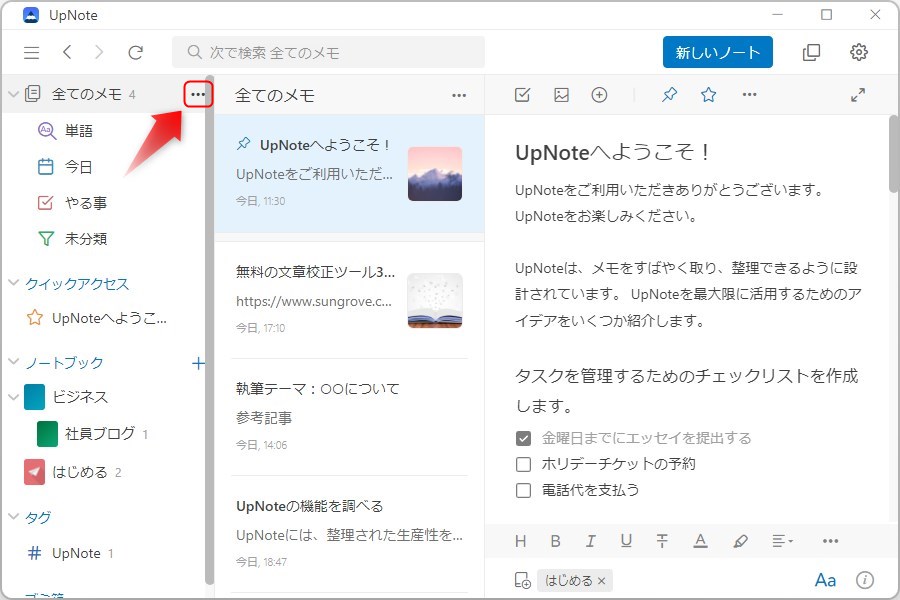Select 単語 in the sidebar
The width and height of the screenshot is (900, 600).
[79, 131]
